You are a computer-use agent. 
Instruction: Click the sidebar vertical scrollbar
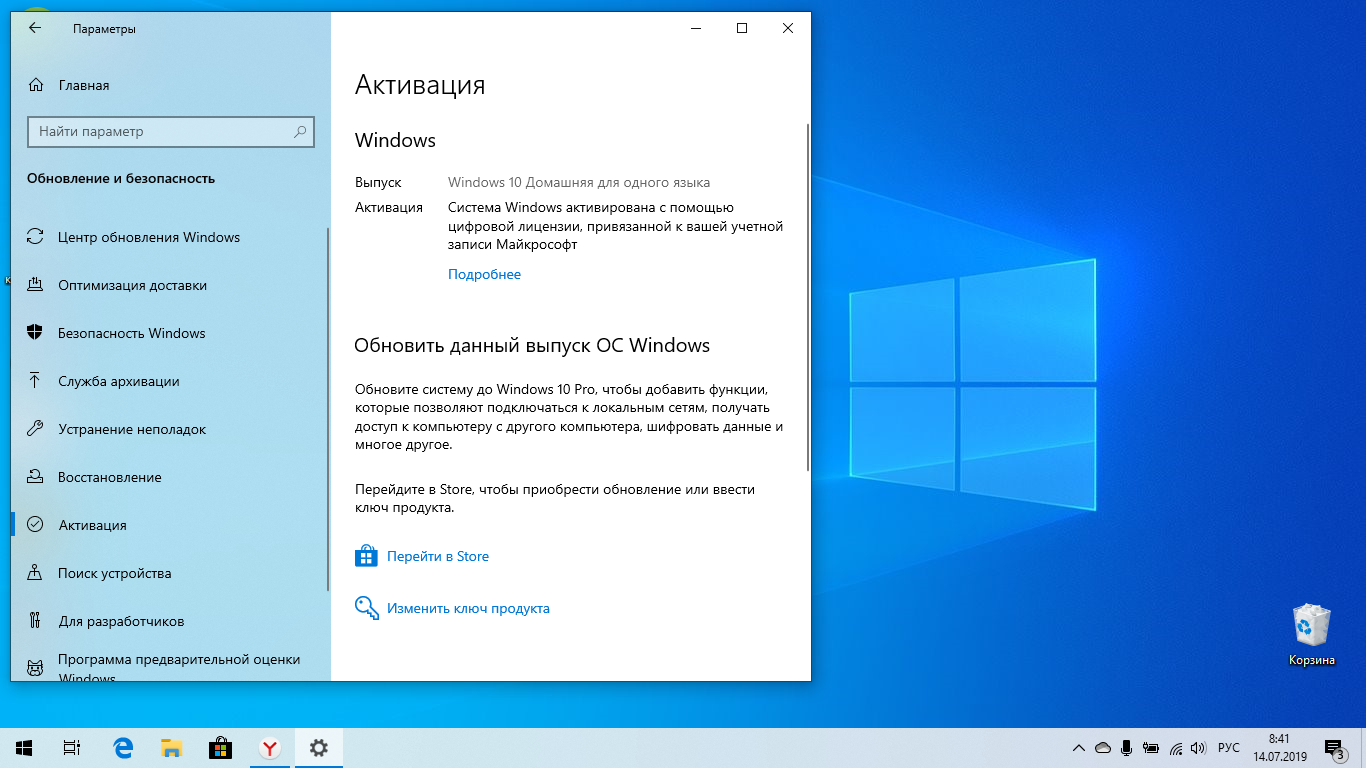point(327,408)
